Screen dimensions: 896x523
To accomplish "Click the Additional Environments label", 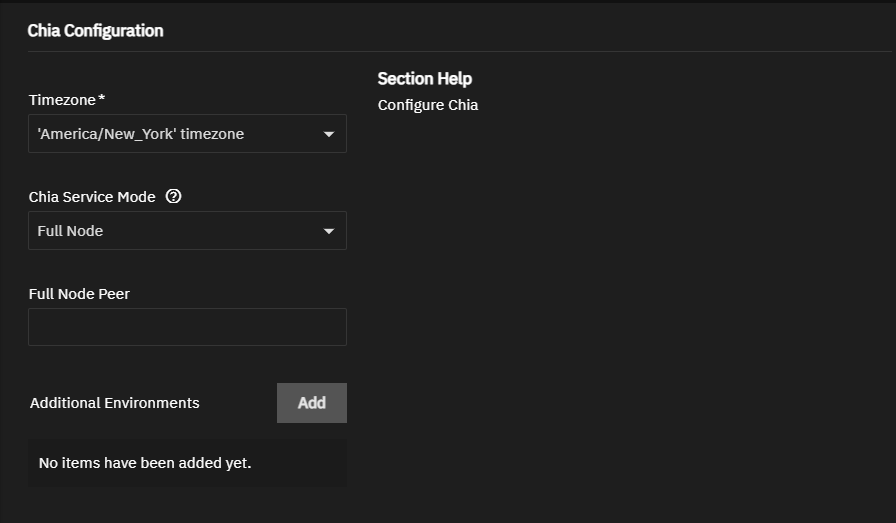I will click(115, 403).
